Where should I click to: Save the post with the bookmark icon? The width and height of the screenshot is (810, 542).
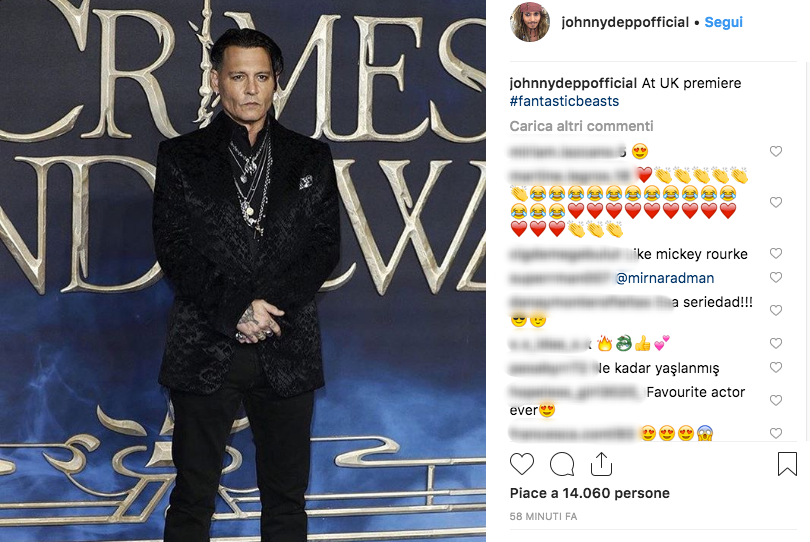[787, 463]
